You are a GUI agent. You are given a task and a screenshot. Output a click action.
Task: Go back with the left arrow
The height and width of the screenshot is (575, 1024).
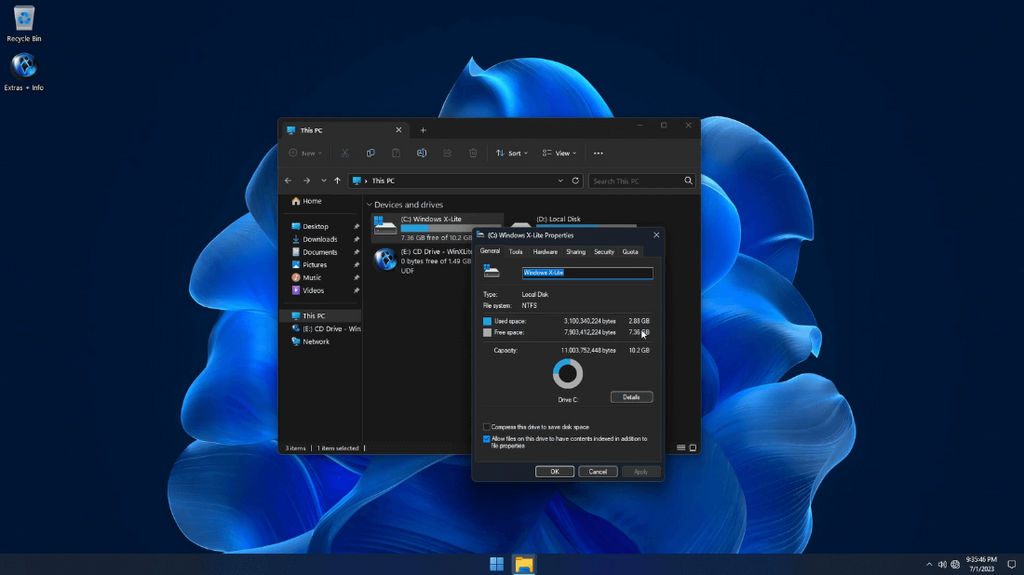coord(288,180)
